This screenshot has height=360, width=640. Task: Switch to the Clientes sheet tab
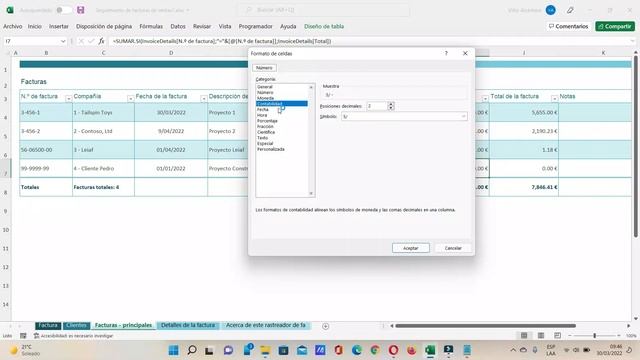76,325
